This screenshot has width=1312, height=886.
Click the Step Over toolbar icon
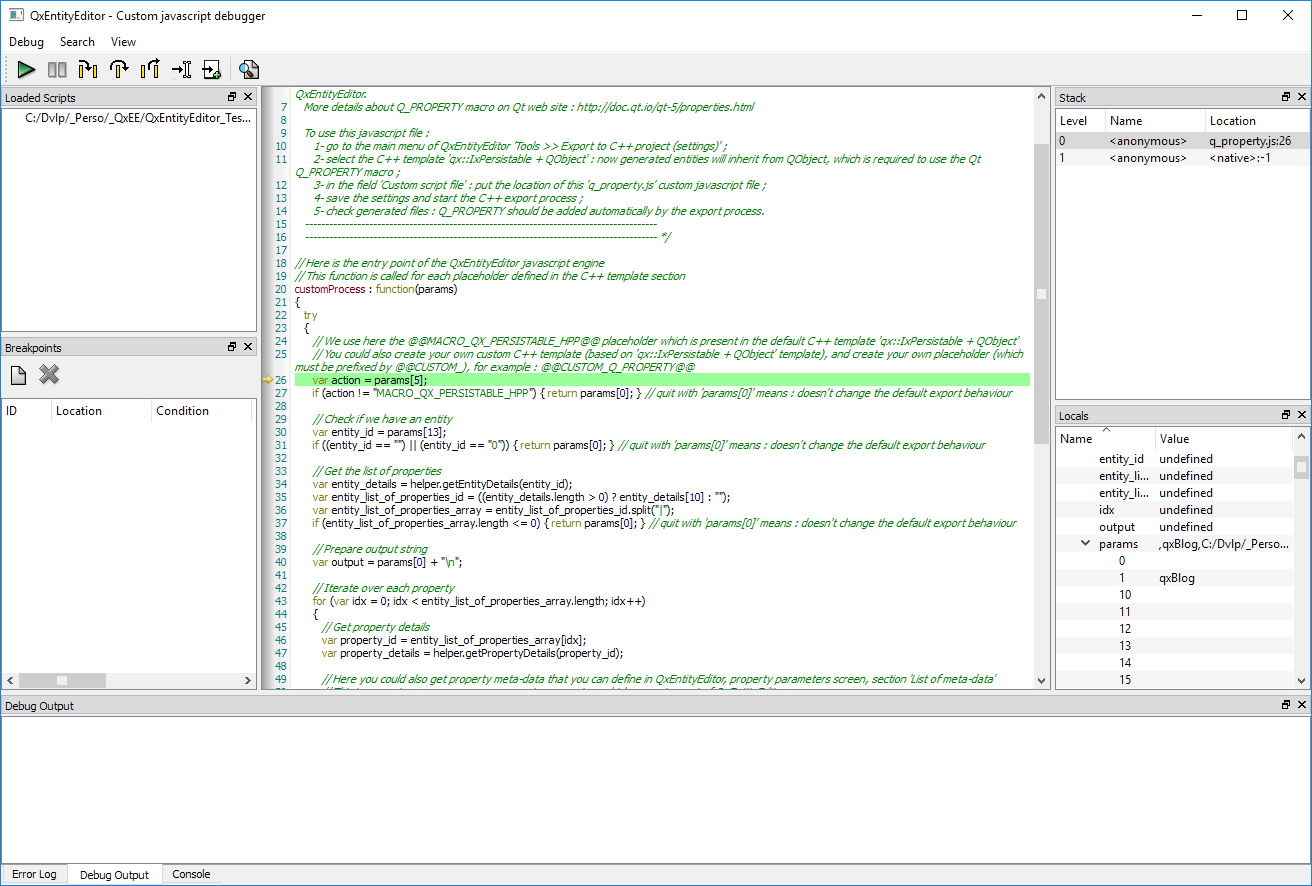click(x=119, y=70)
